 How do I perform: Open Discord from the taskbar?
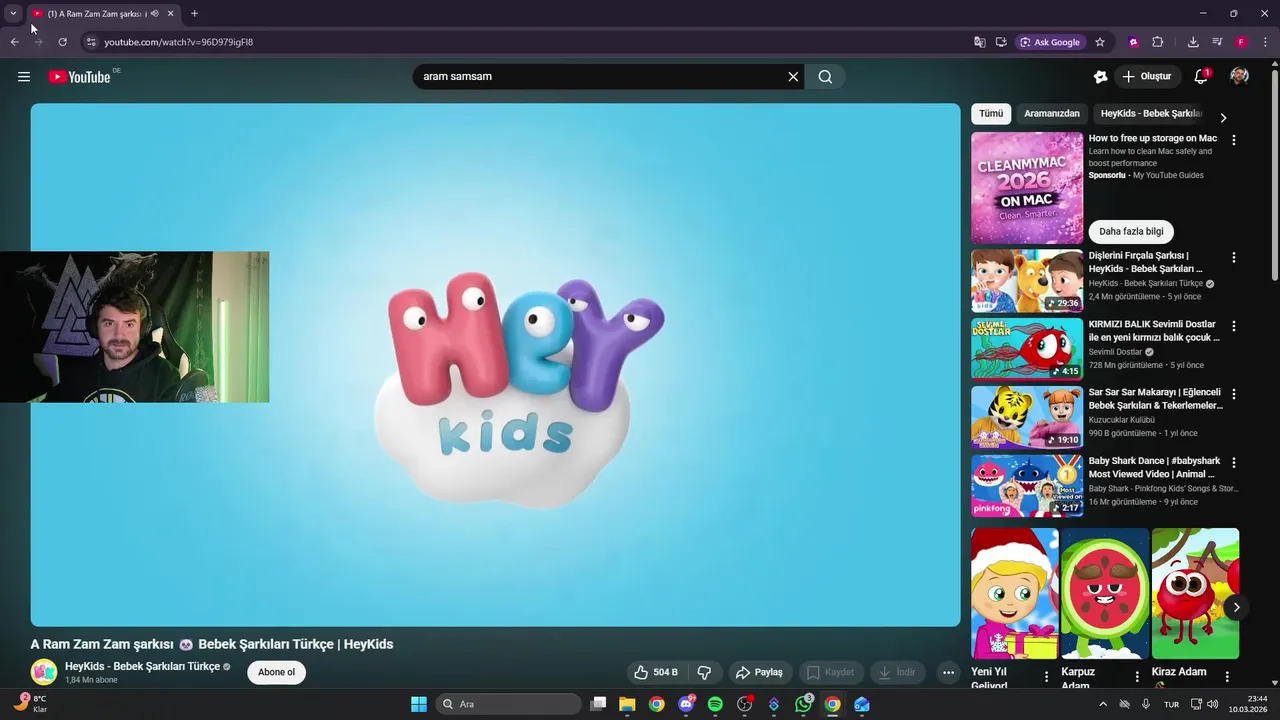(x=686, y=704)
